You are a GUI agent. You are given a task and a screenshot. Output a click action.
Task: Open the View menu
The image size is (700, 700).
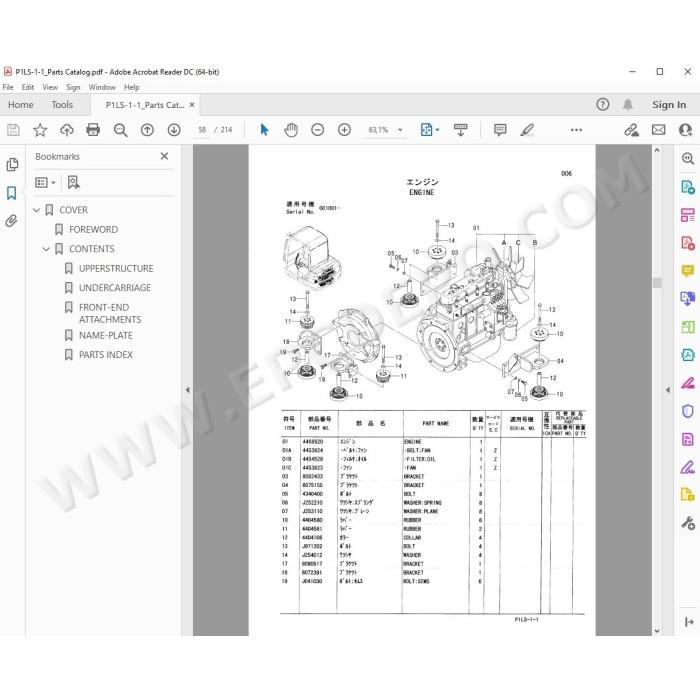50,87
